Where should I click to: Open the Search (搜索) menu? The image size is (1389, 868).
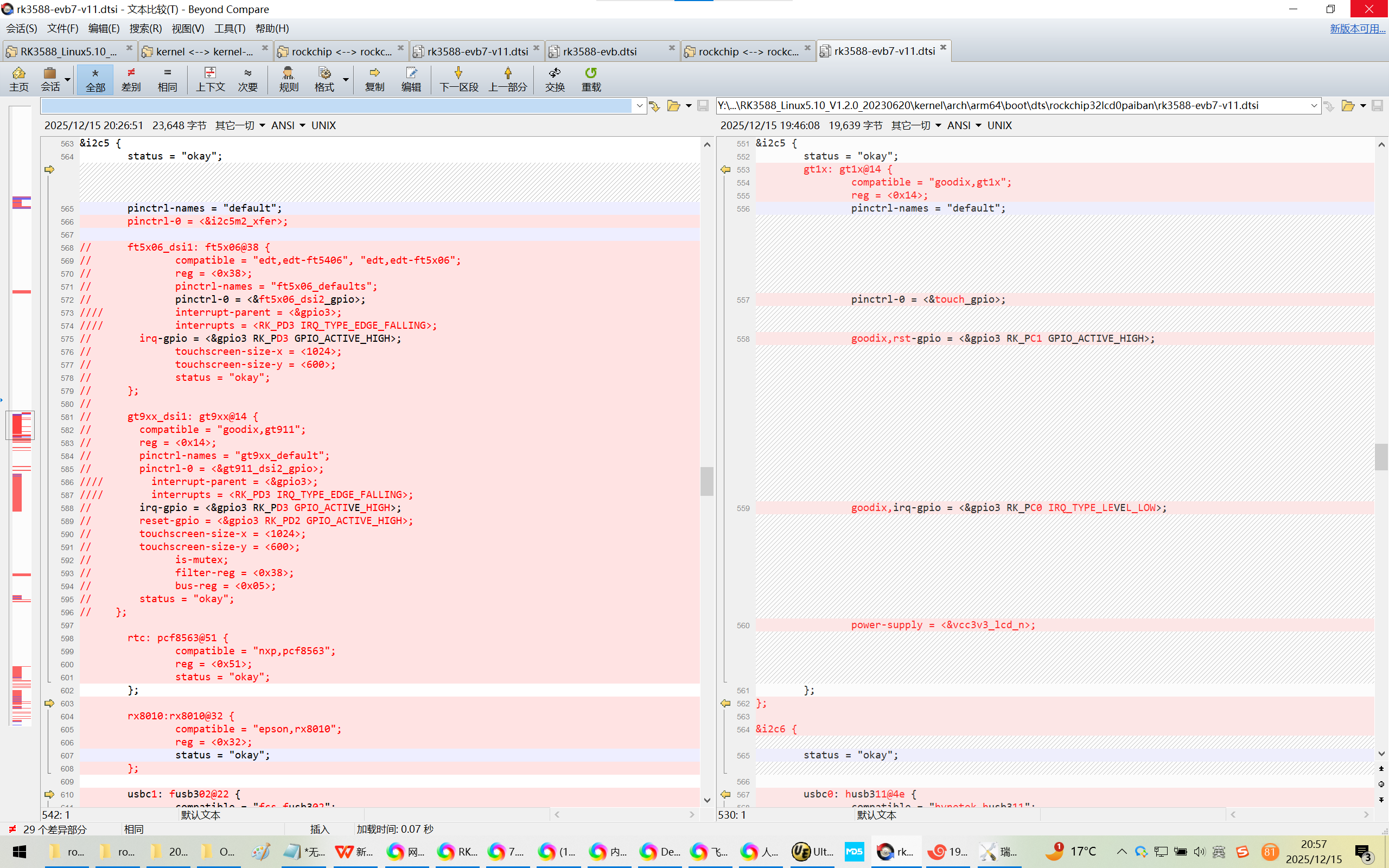tap(145, 28)
